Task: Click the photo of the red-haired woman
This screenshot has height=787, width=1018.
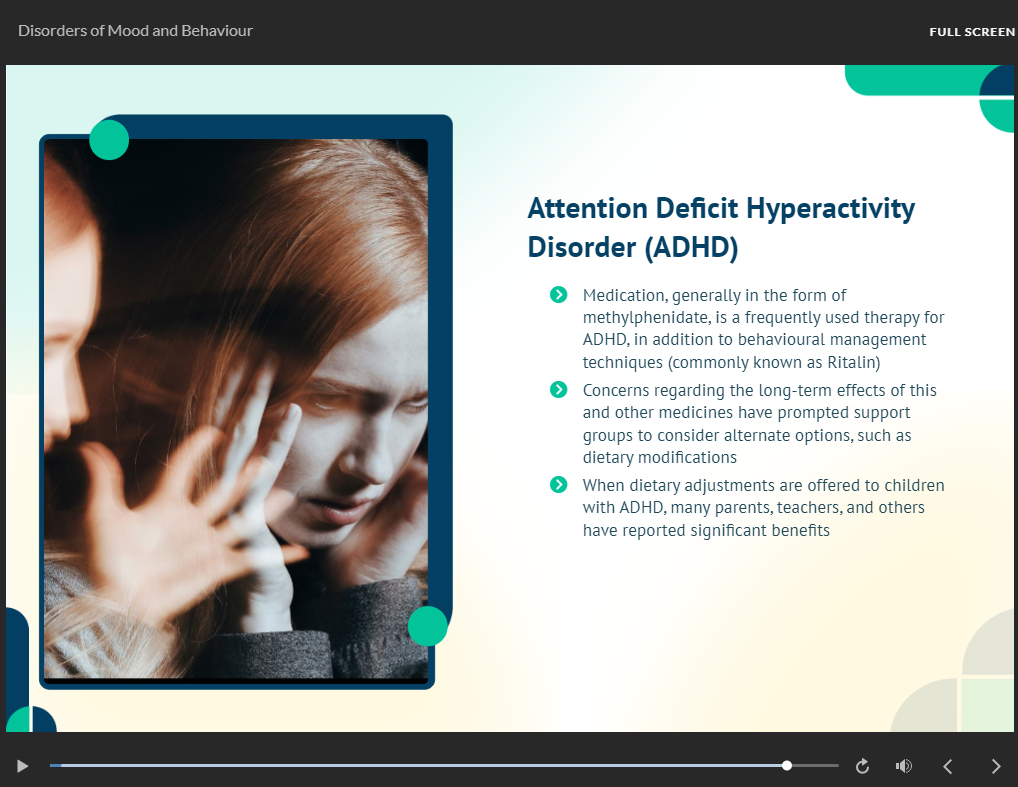Action: (x=236, y=410)
